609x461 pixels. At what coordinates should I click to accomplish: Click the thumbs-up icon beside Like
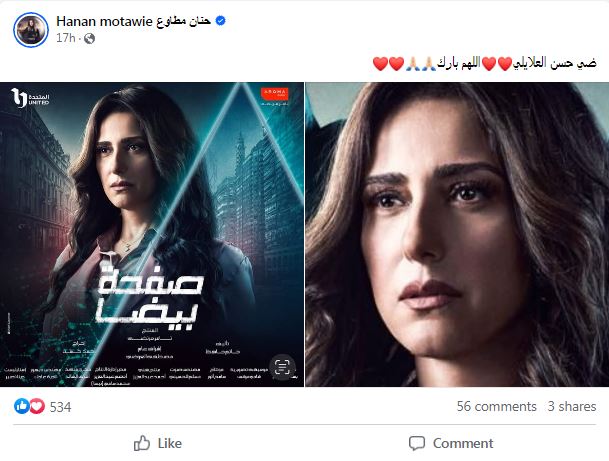tap(142, 443)
